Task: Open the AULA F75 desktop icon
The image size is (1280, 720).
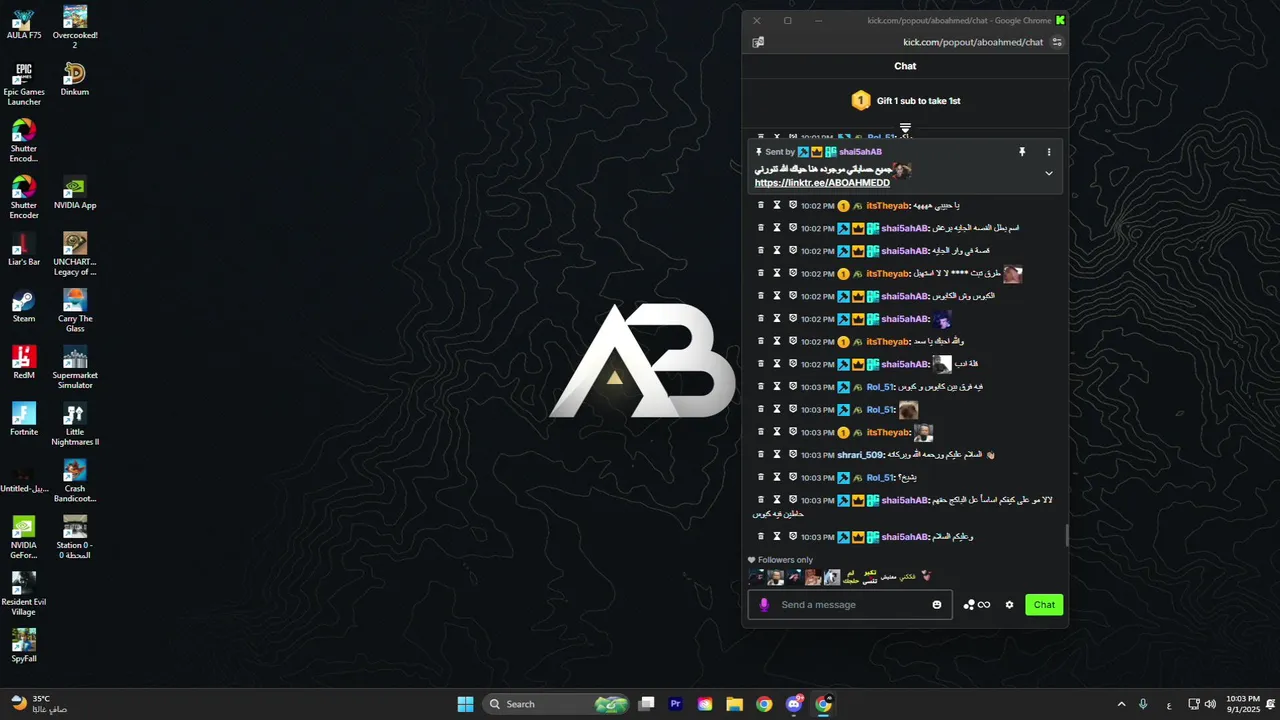Action: coord(23,23)
